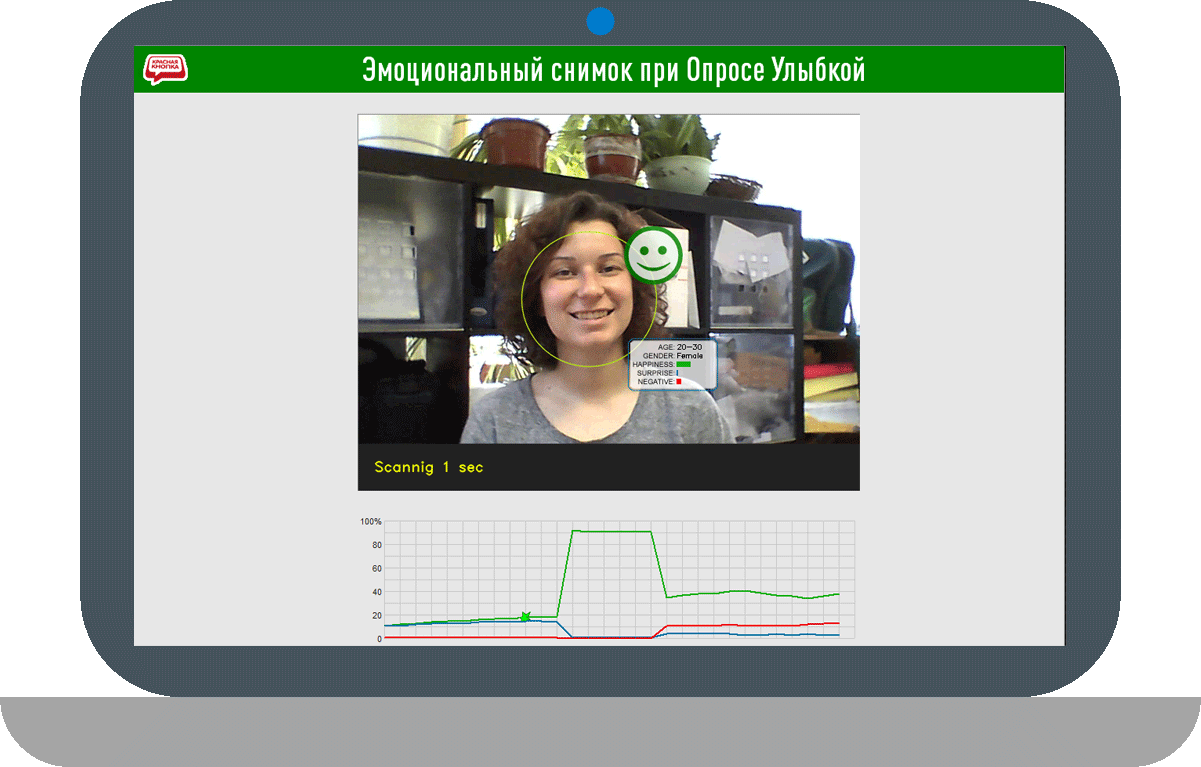Image resolution: width=1201 pixels, height=767 pixels.
Task: Click the red Красная Кнопка logo
Action: [166, 69]
